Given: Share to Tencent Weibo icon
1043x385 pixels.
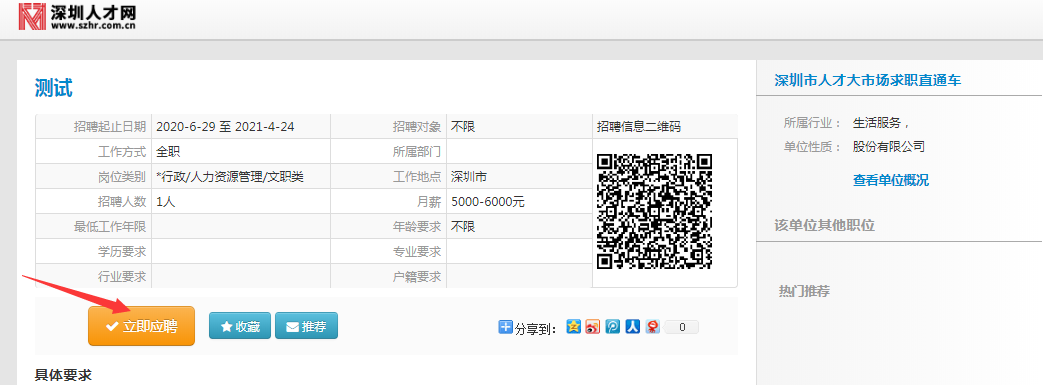Looking at the screenshot, I should coord(613,326).
